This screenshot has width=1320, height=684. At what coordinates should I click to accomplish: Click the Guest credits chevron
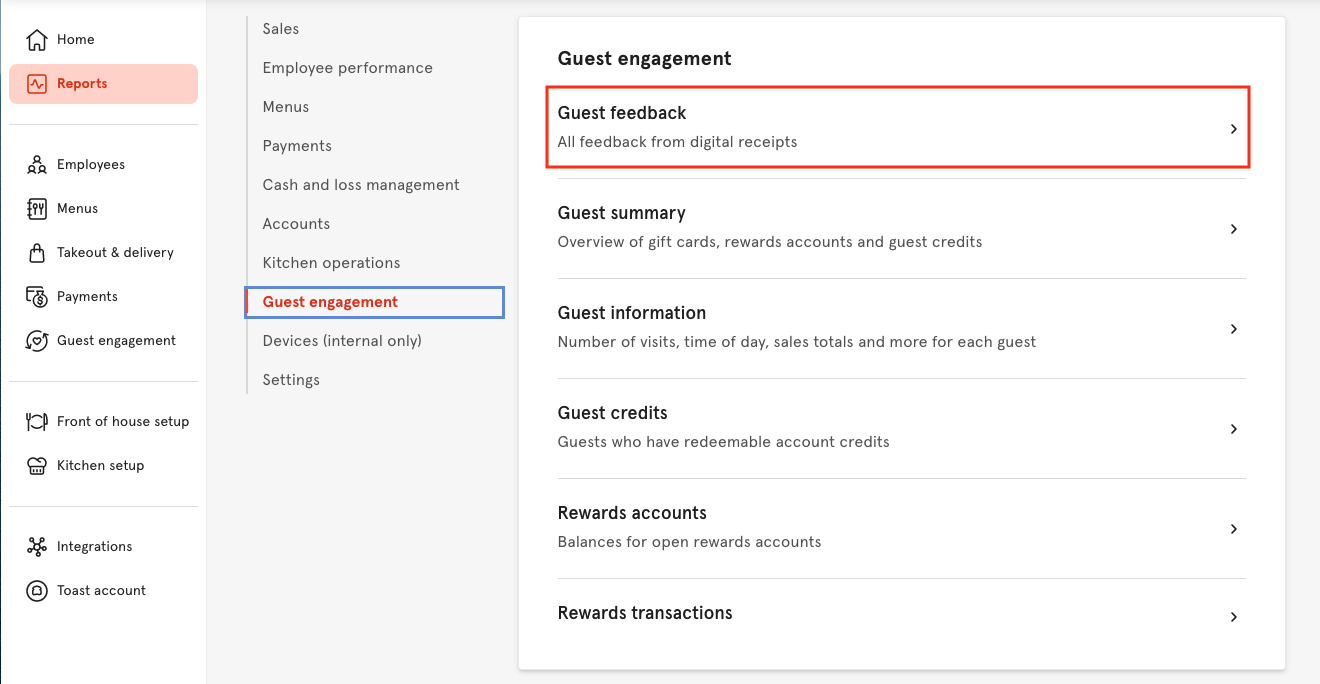point(1233,428)
